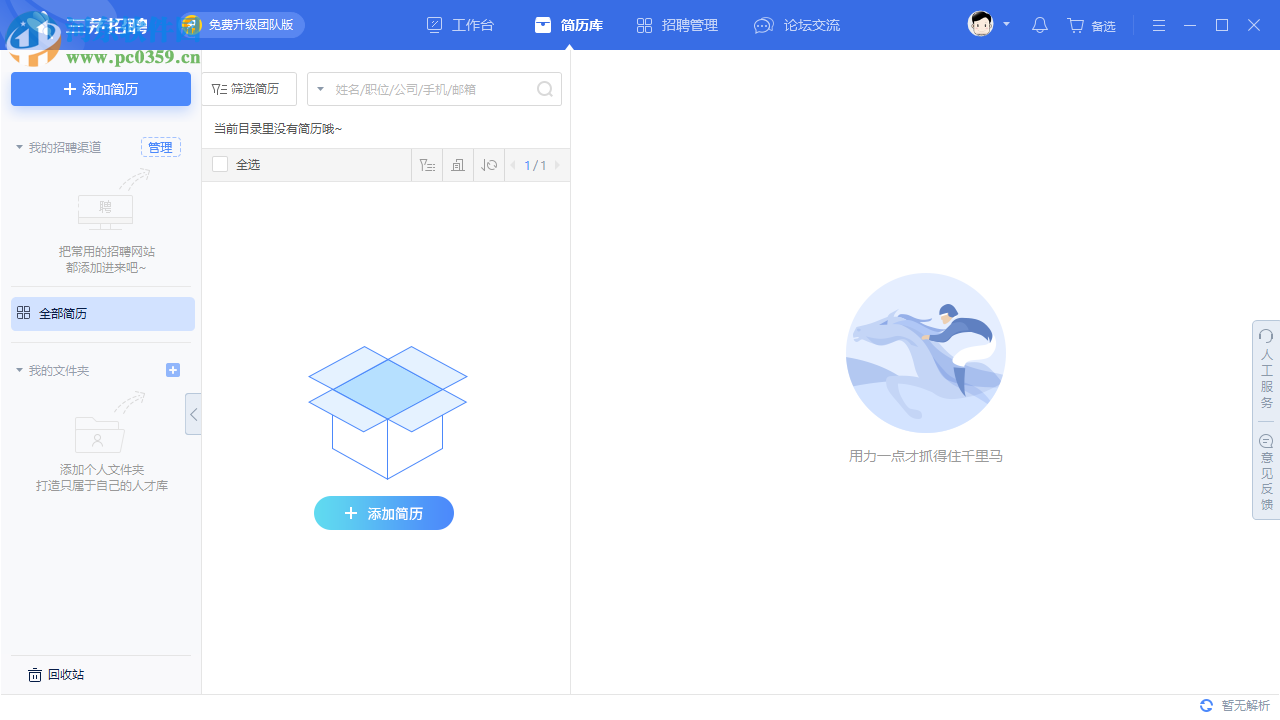The height and width of the screenshot is (720, 1280).
Task: Open the notification bell
Action: click(1039, 25)
